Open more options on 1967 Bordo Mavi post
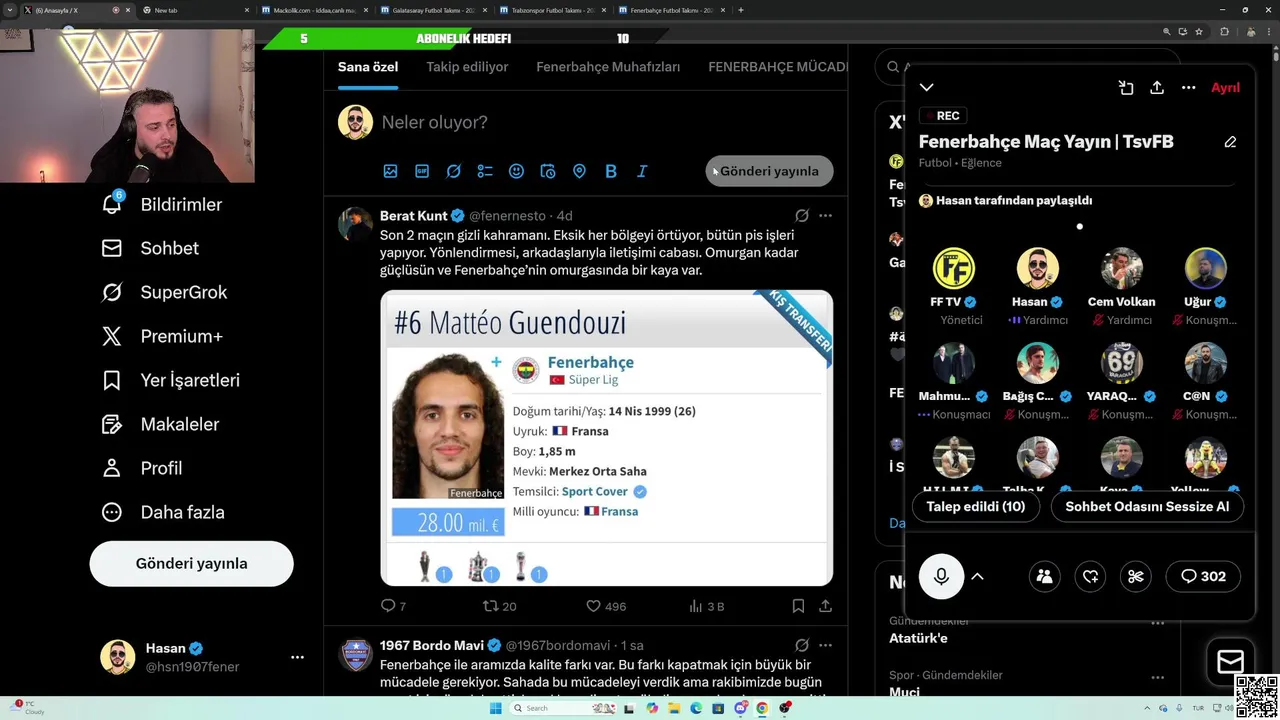Image resolution: width=1280 pixels, height=720 pixels. (x=825, y=645)
